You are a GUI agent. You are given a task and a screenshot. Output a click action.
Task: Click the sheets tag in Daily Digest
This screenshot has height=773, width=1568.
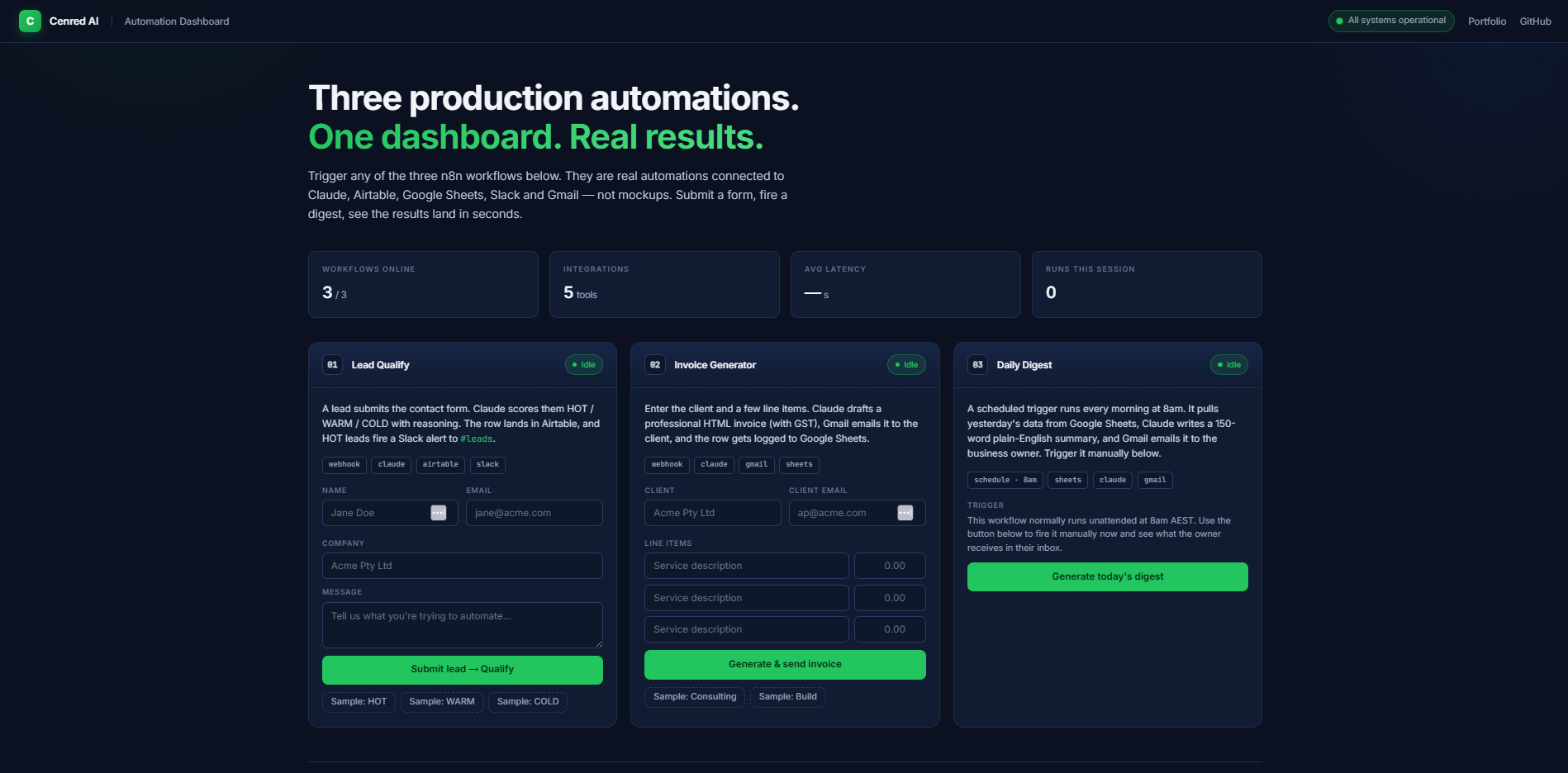(x=1068, y=481)
